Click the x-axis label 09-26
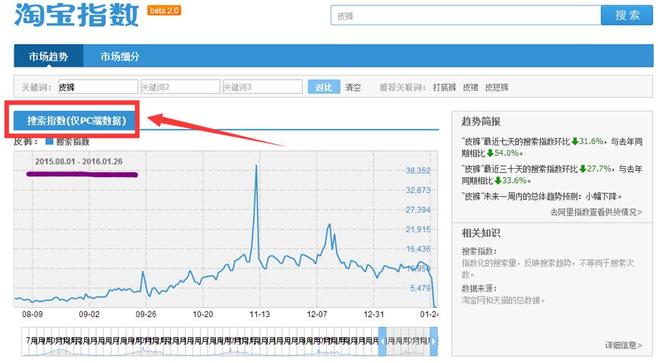 click(x=146, y=314)
